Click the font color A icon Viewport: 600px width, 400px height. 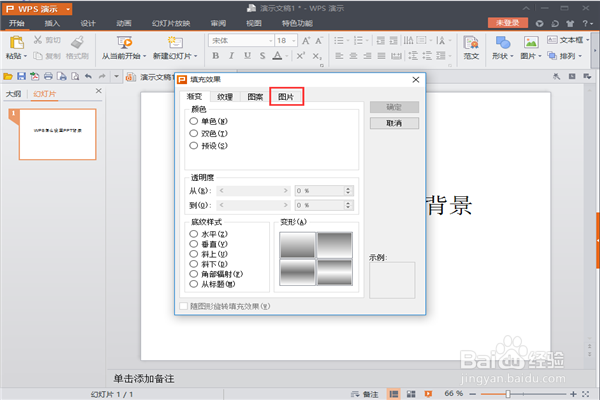point(277,56)
